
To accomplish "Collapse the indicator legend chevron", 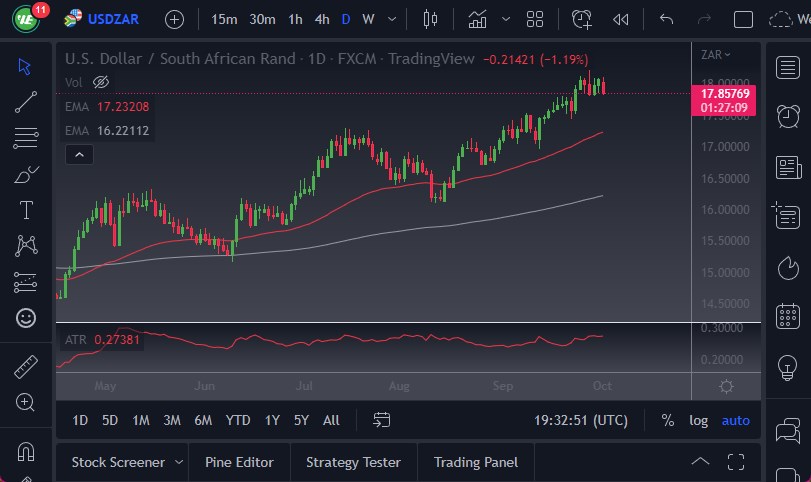I will tap(79, 154).
